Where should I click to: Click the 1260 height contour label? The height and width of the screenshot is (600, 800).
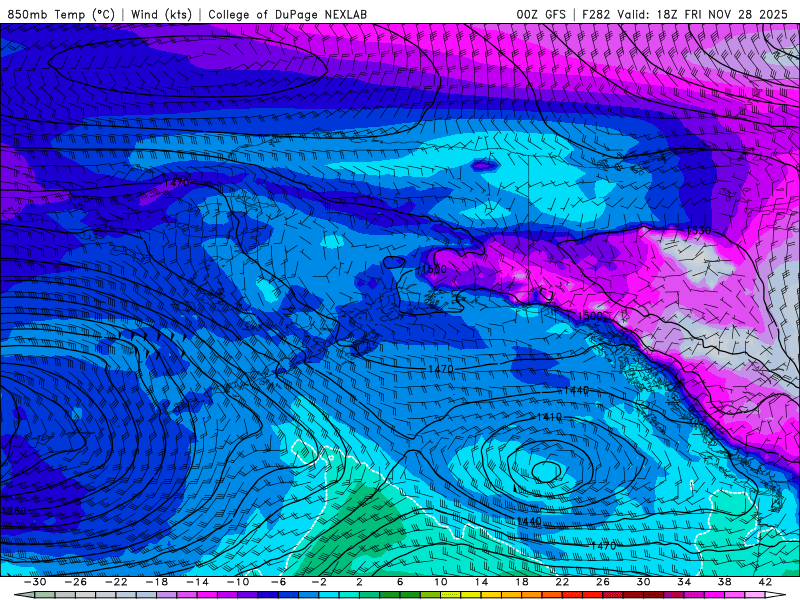tap(13, 511)
